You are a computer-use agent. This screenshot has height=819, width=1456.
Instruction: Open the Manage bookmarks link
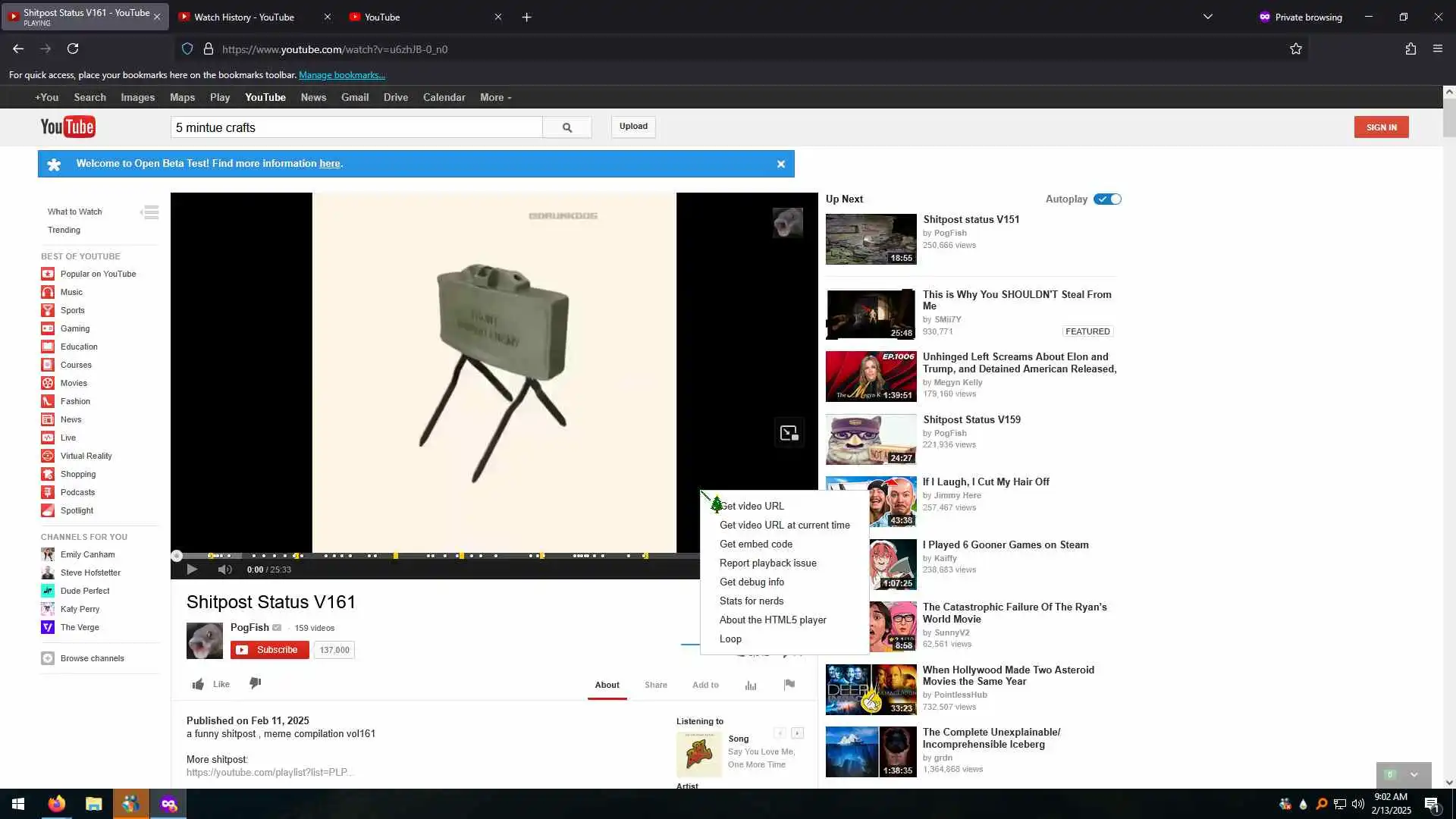pos(342,75)
